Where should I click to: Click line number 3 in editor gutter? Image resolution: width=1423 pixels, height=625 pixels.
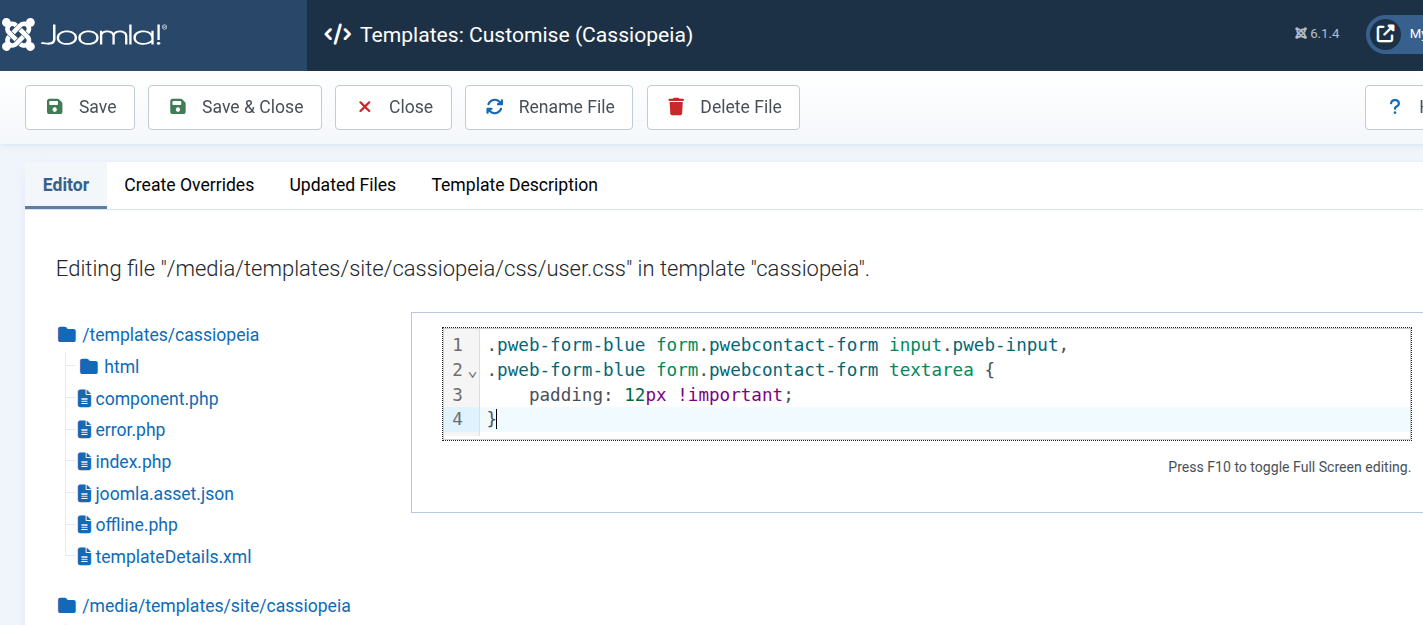coord(458,394)
